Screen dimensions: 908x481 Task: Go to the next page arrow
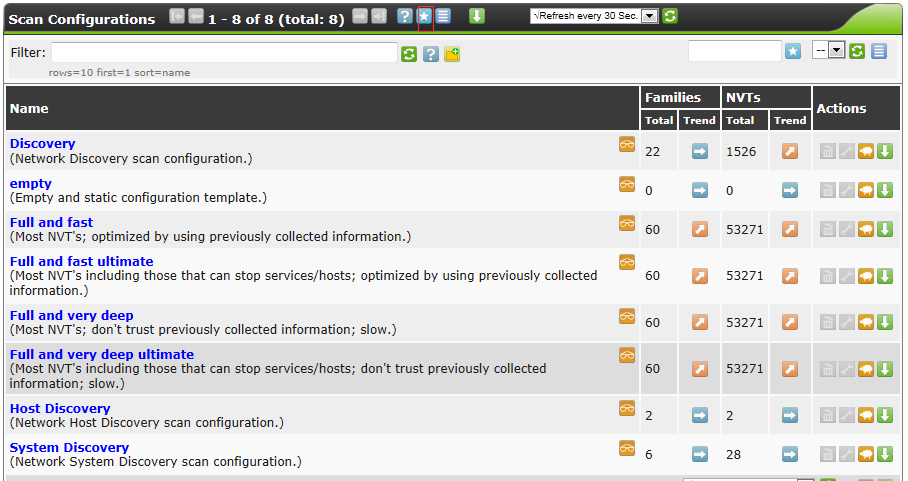[x=360, y=16]
